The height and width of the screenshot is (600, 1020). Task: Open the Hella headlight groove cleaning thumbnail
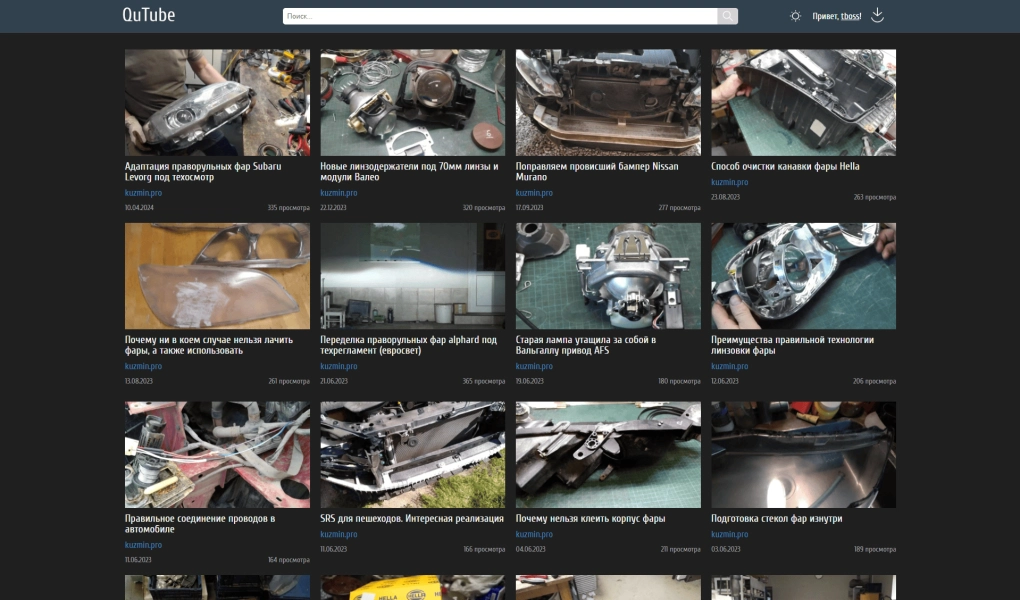(x=803, y=102)
